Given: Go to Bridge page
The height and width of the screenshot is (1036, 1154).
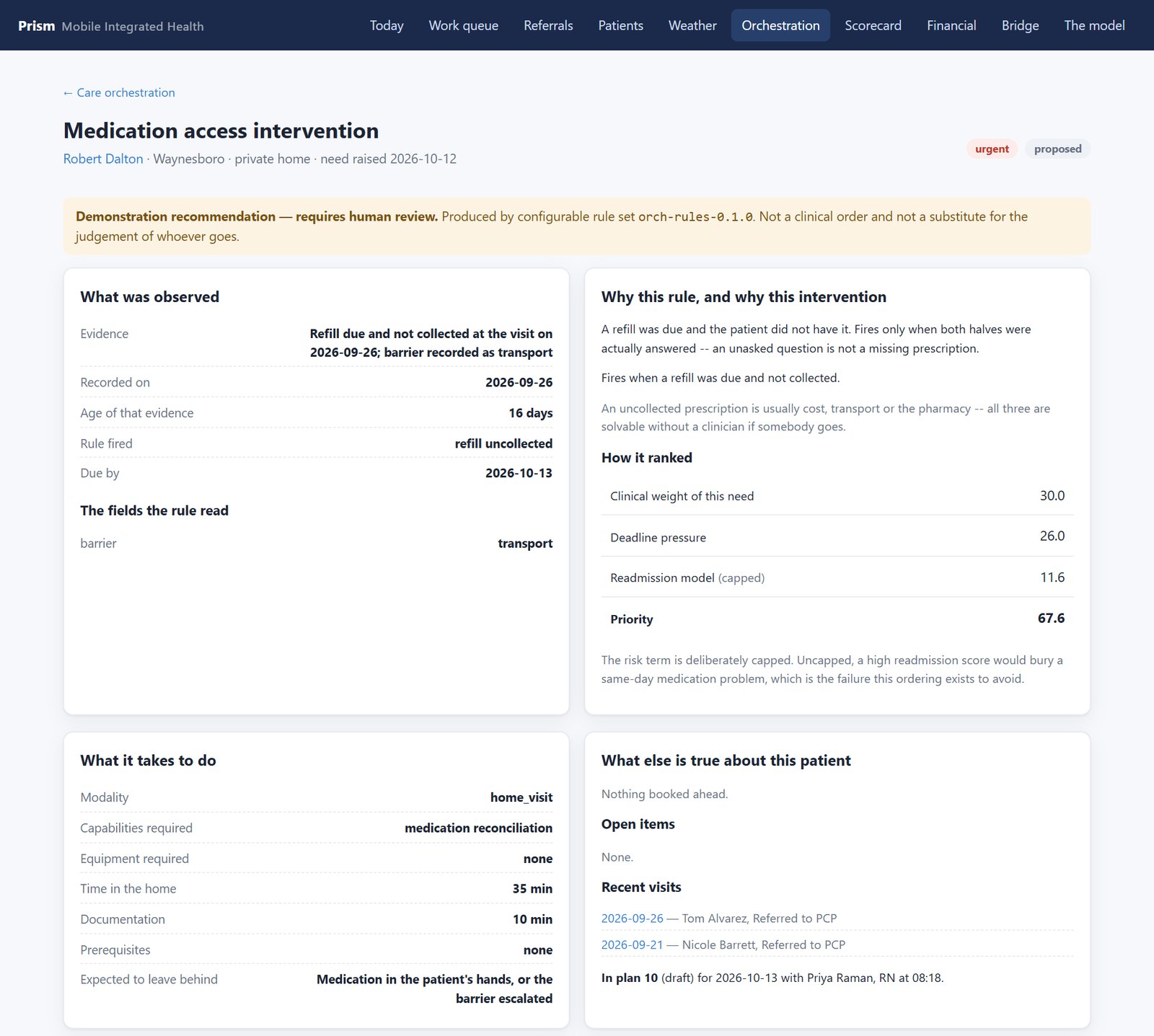Looking at the screenshot, I should pos(1020,25).
